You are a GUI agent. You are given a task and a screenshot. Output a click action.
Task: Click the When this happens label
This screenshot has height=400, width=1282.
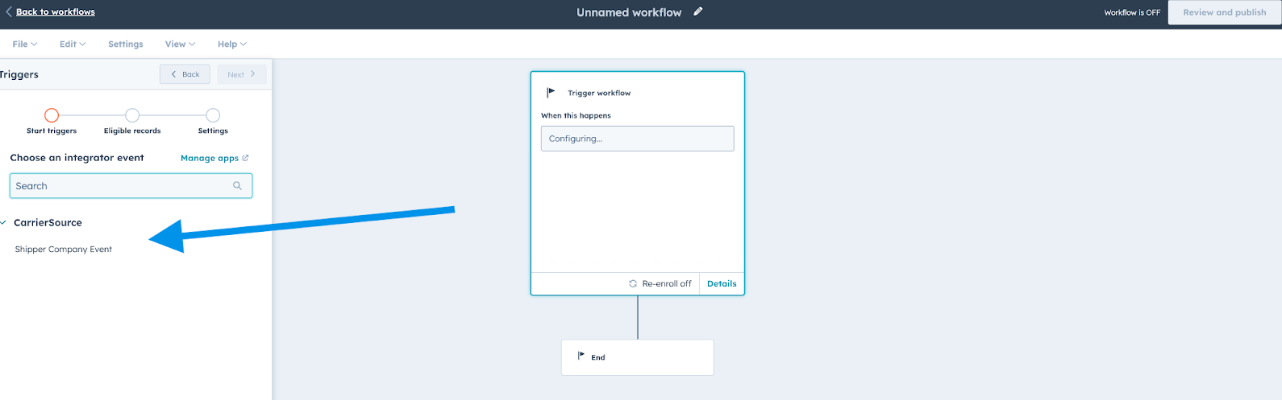(x=576, y=116)
